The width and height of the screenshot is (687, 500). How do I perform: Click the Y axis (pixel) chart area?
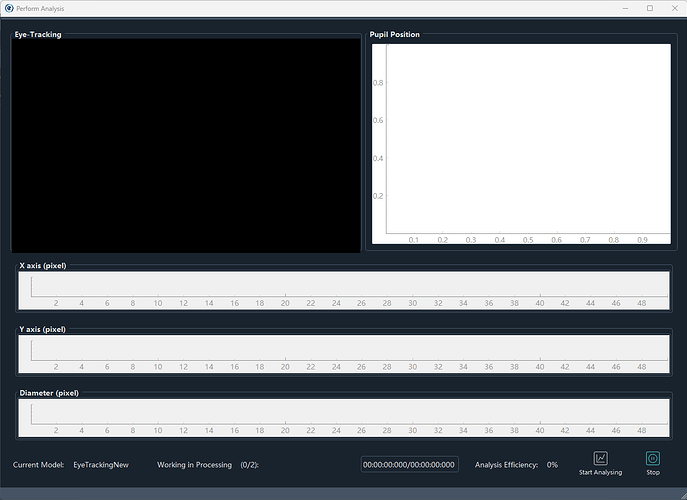[x=343, y=348]
